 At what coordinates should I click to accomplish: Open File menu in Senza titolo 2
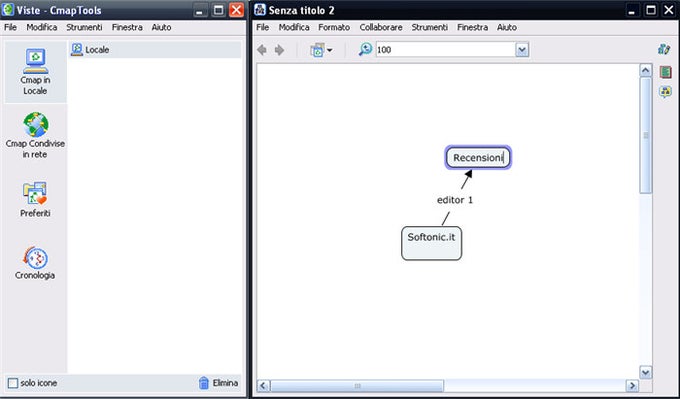point(262,27)
